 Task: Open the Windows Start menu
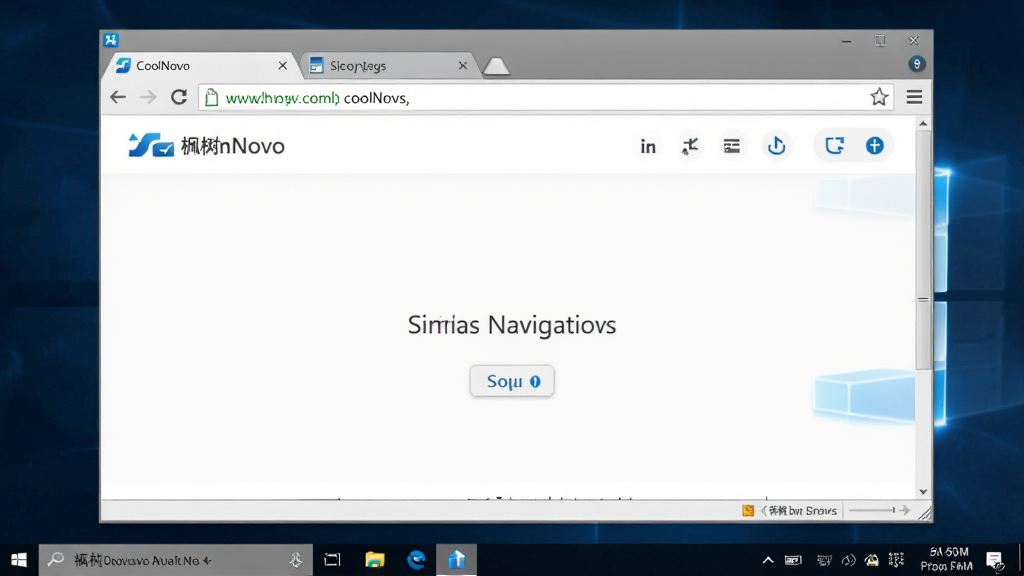click(x=19, y=560)
